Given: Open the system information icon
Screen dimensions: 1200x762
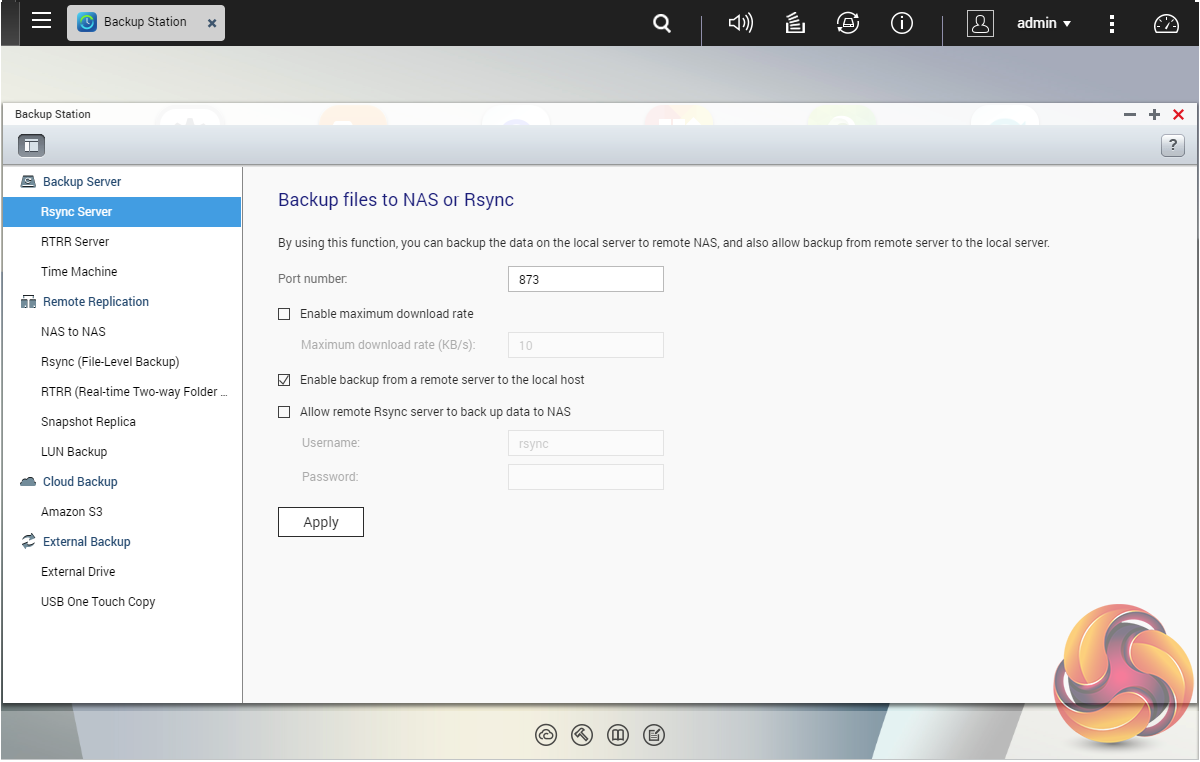Looking at the screenshot, I should point(902,23).
